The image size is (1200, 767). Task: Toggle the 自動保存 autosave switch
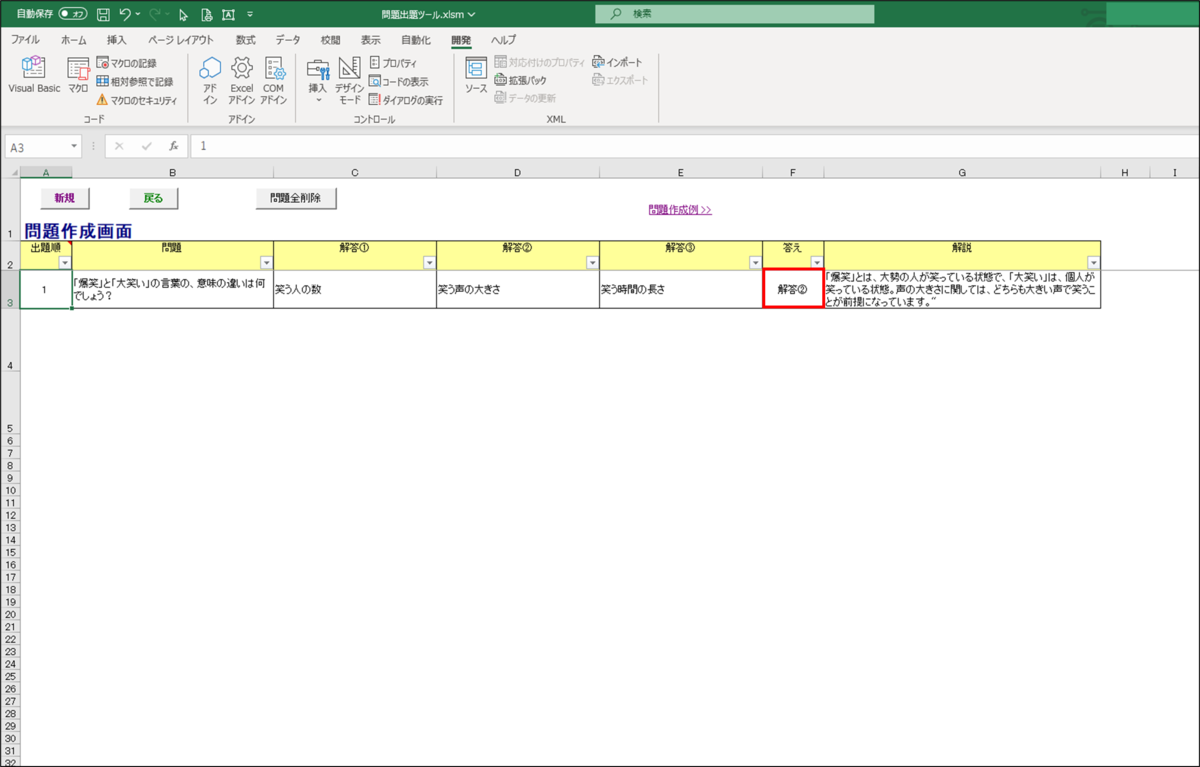(x=73, y=14)
